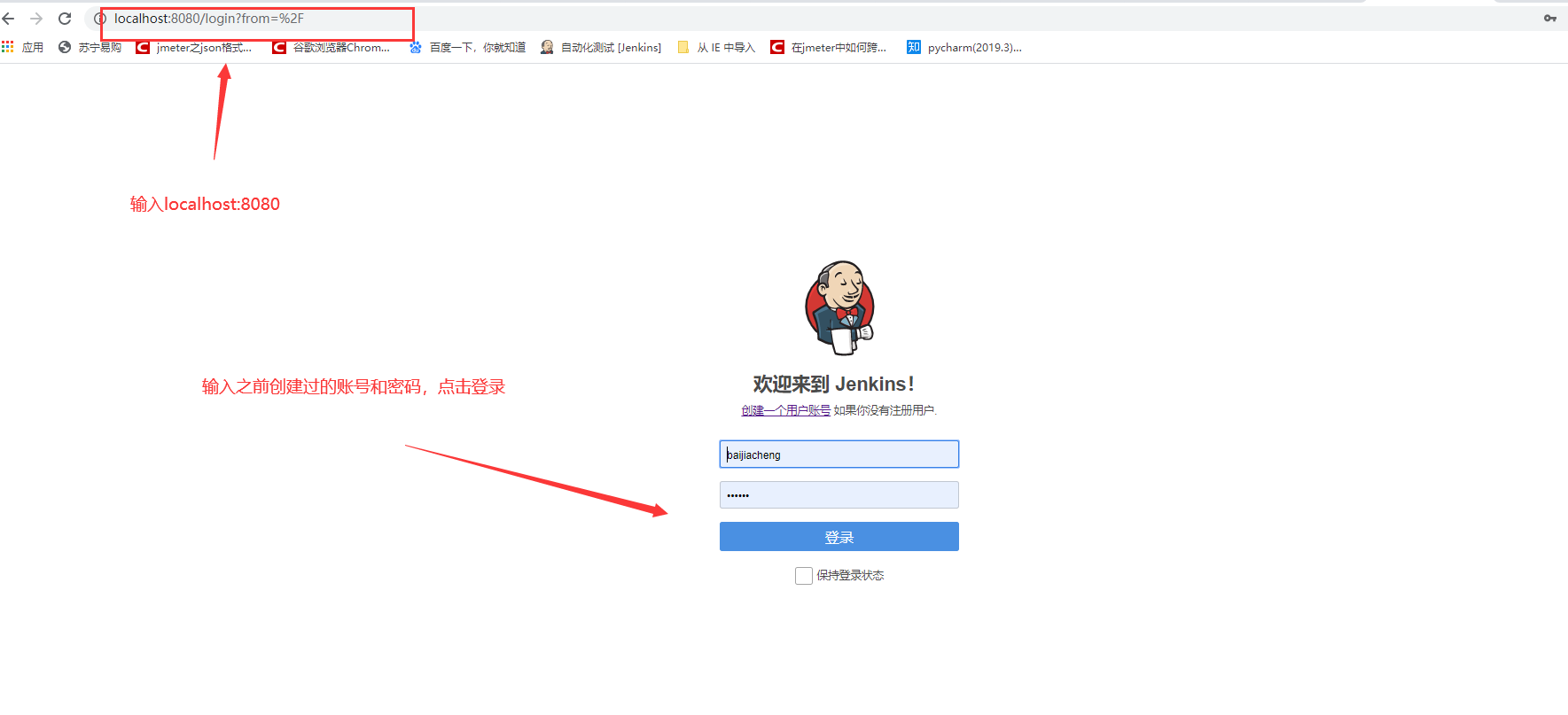Click the 欢迎来到 Jenkins! heading text

(x=834, y=384)
